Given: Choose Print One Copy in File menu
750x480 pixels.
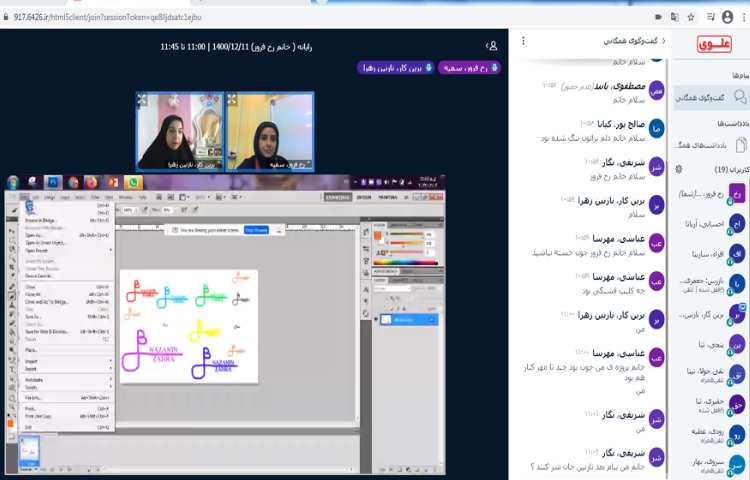Looking at the screenshot, I should (67, 416).
